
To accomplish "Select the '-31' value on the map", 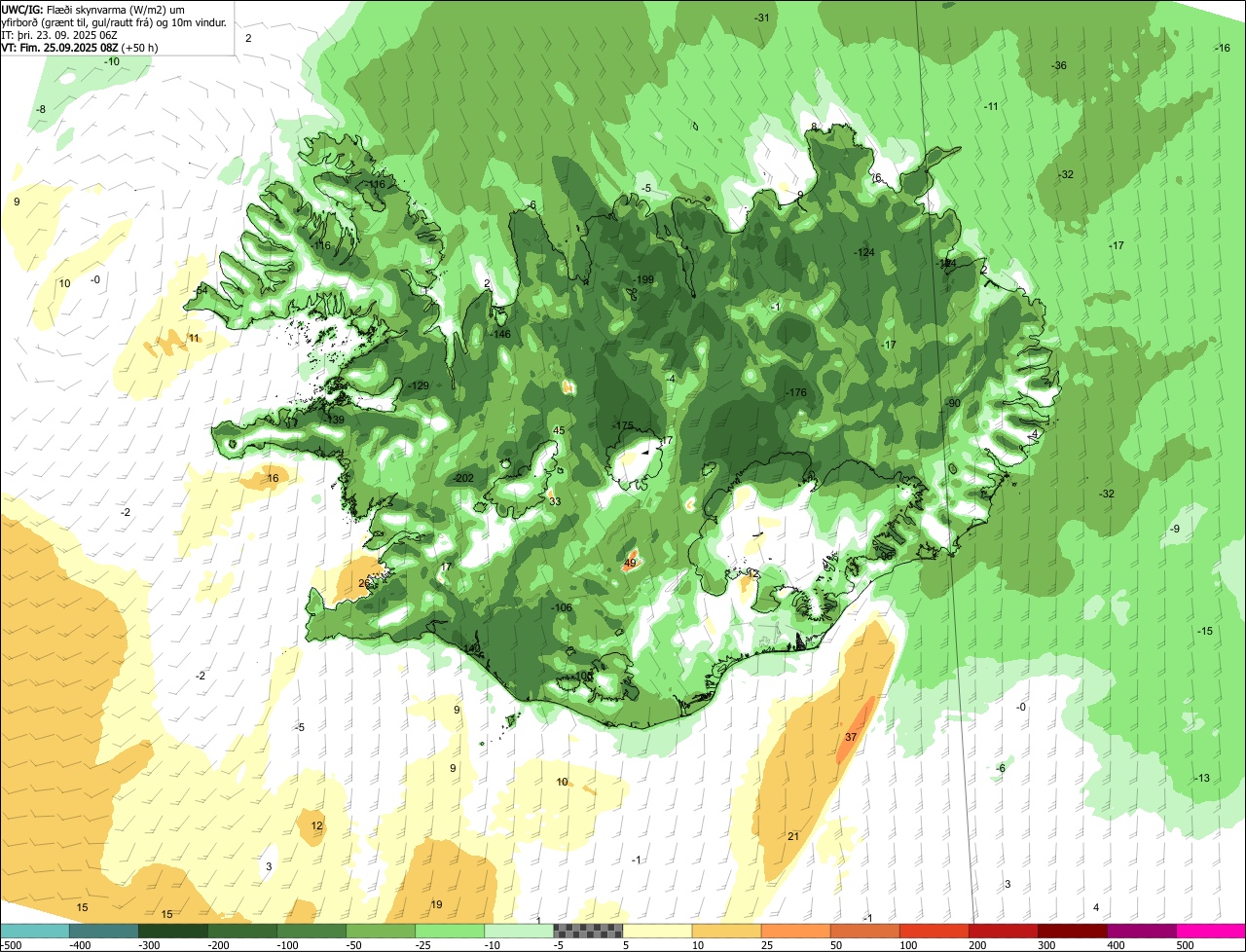I will [x=761, y=18].
